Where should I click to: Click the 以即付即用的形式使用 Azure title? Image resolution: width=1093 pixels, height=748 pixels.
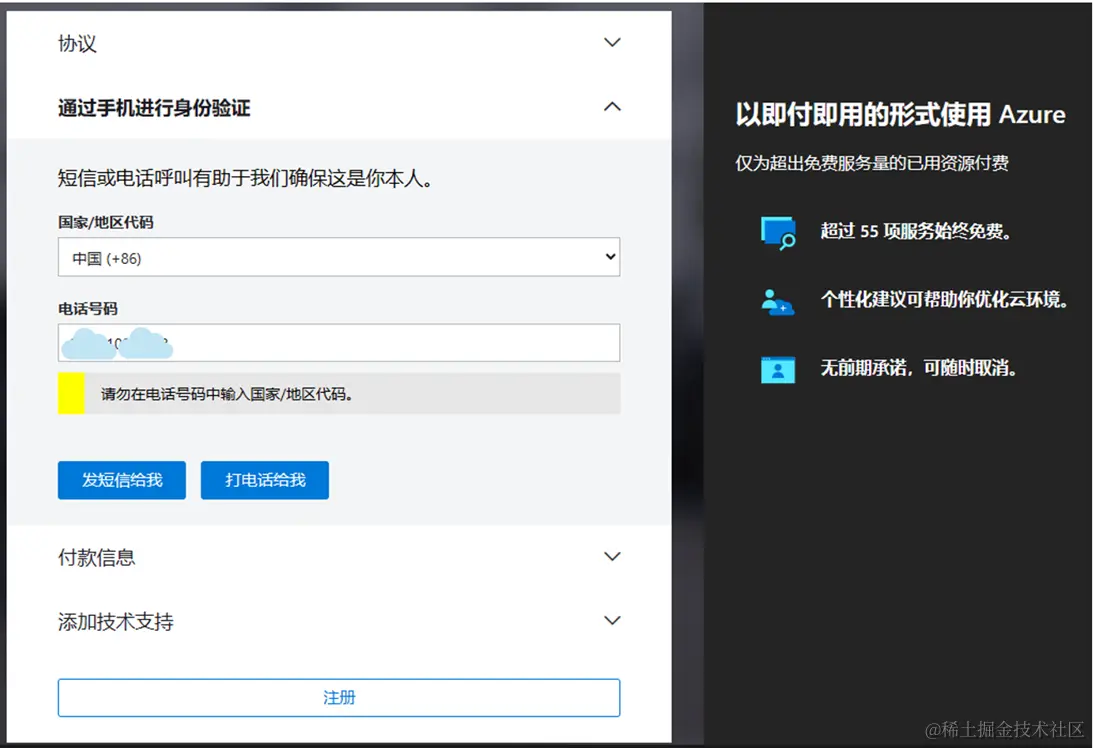pos(901,114)
